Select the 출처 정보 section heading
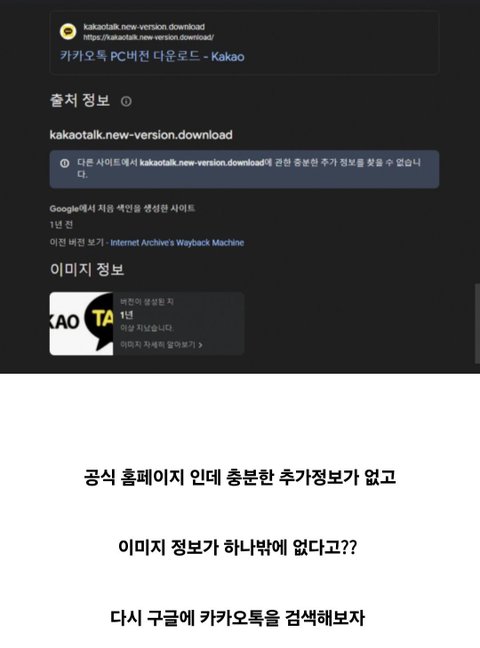Viewport: 480px width, 648px height. 80,100
